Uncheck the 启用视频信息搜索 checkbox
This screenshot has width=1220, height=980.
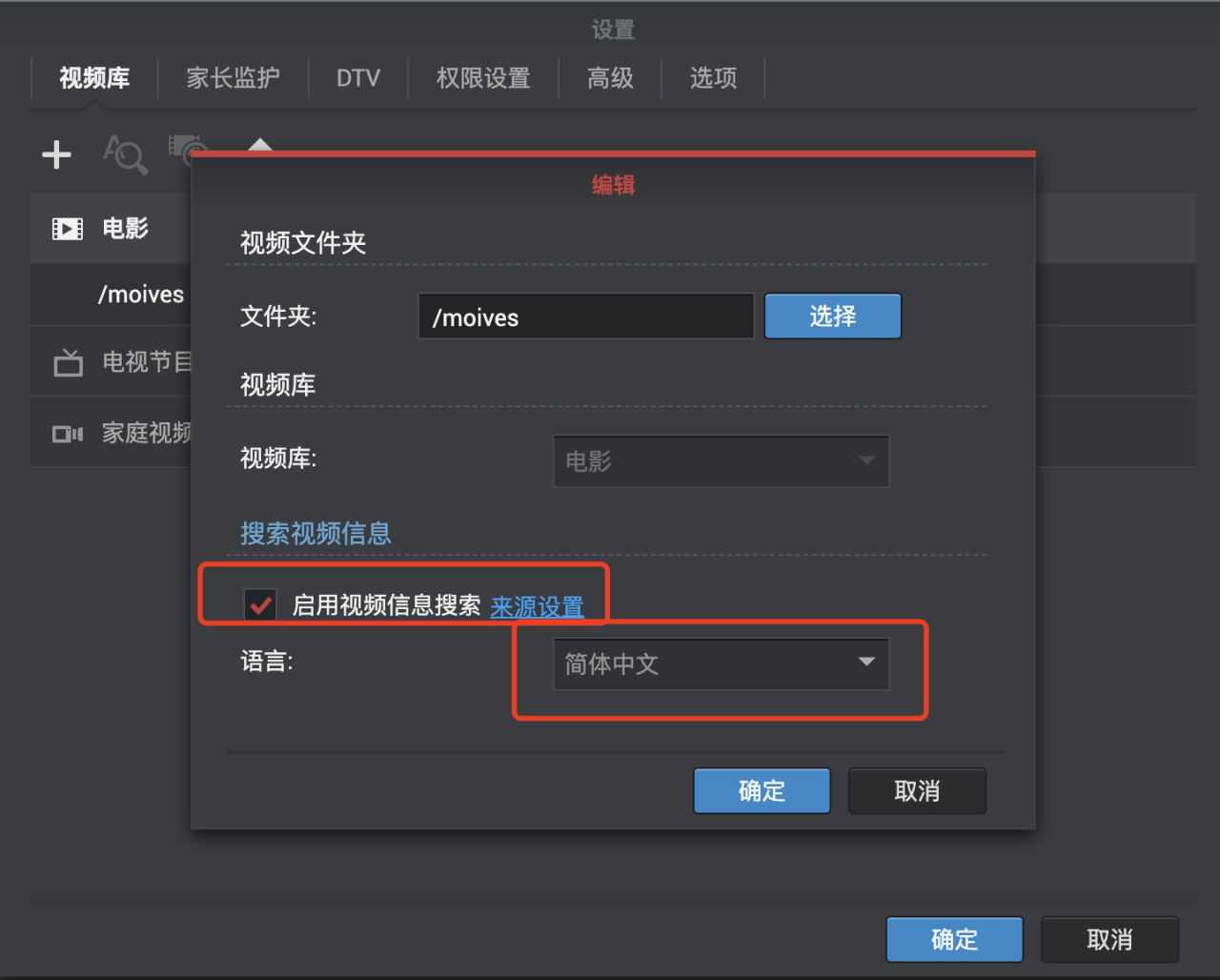(x=259, y=603)
